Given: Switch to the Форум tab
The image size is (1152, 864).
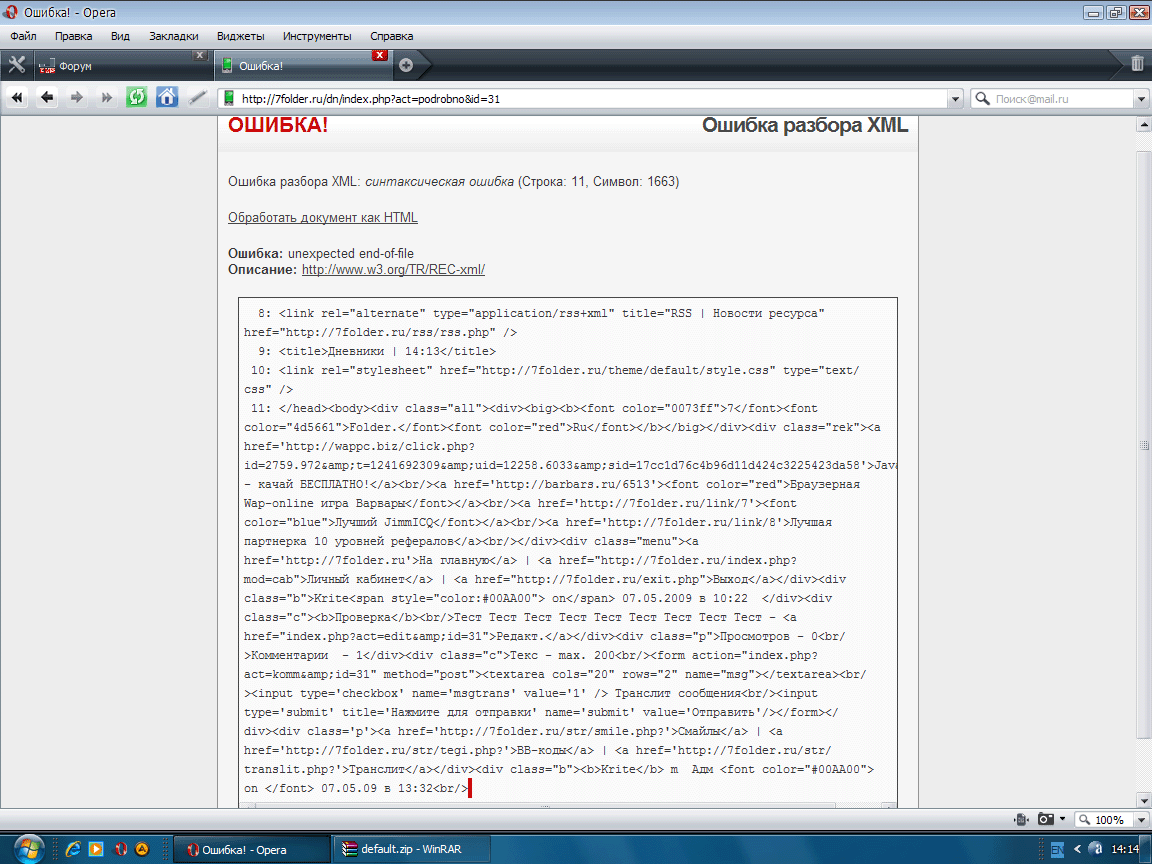Looking at the screenshot, I should coord(121,65).
